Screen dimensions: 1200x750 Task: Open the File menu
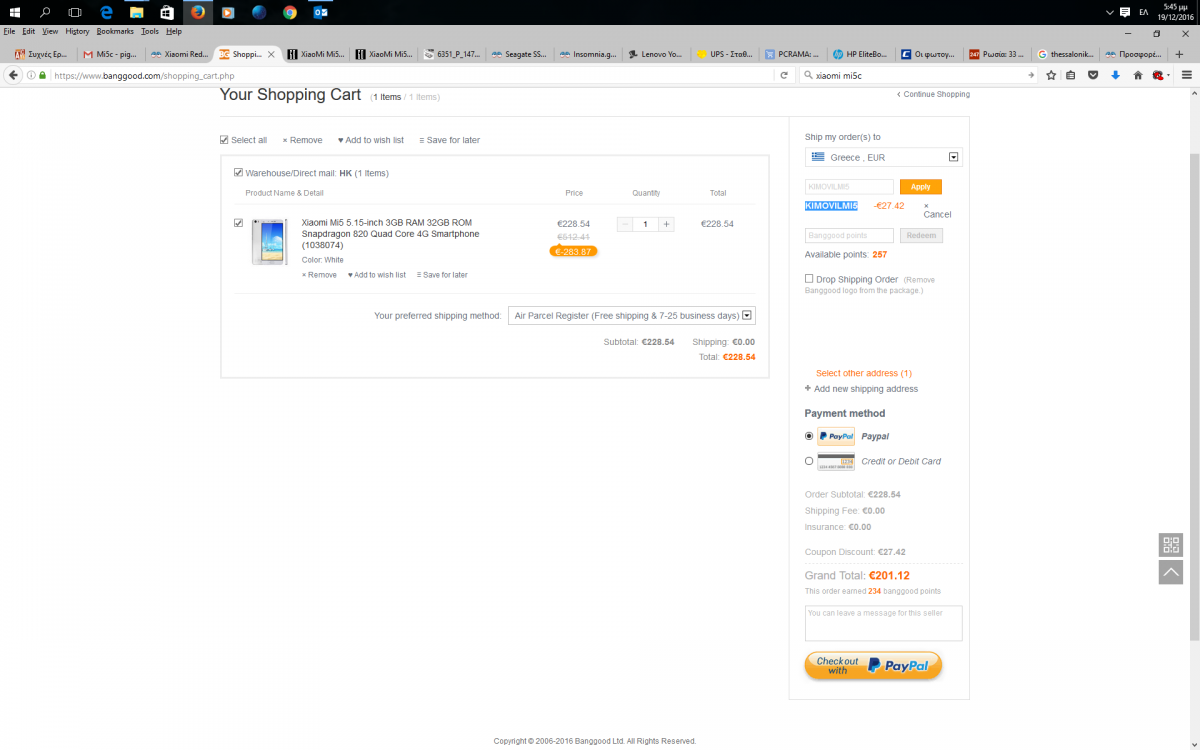point(9,31)
